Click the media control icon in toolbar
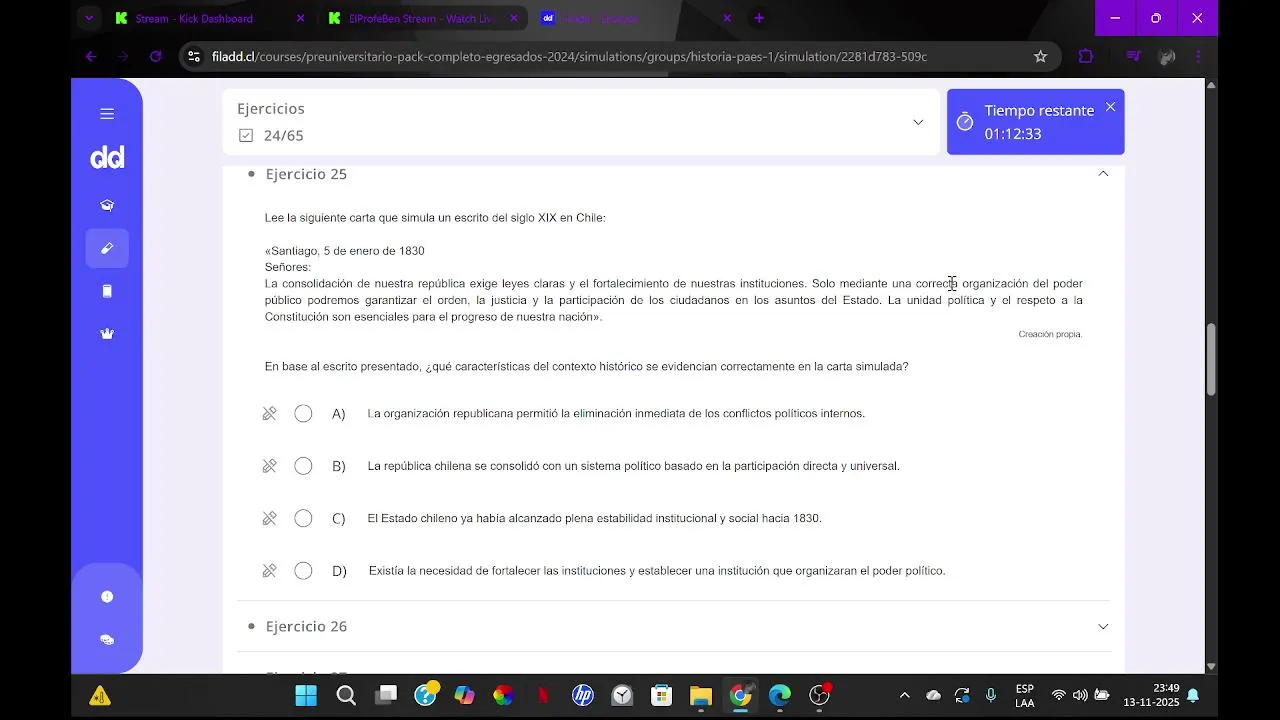This screenshot has height=720, width=1280. (x=1133, y=57)
